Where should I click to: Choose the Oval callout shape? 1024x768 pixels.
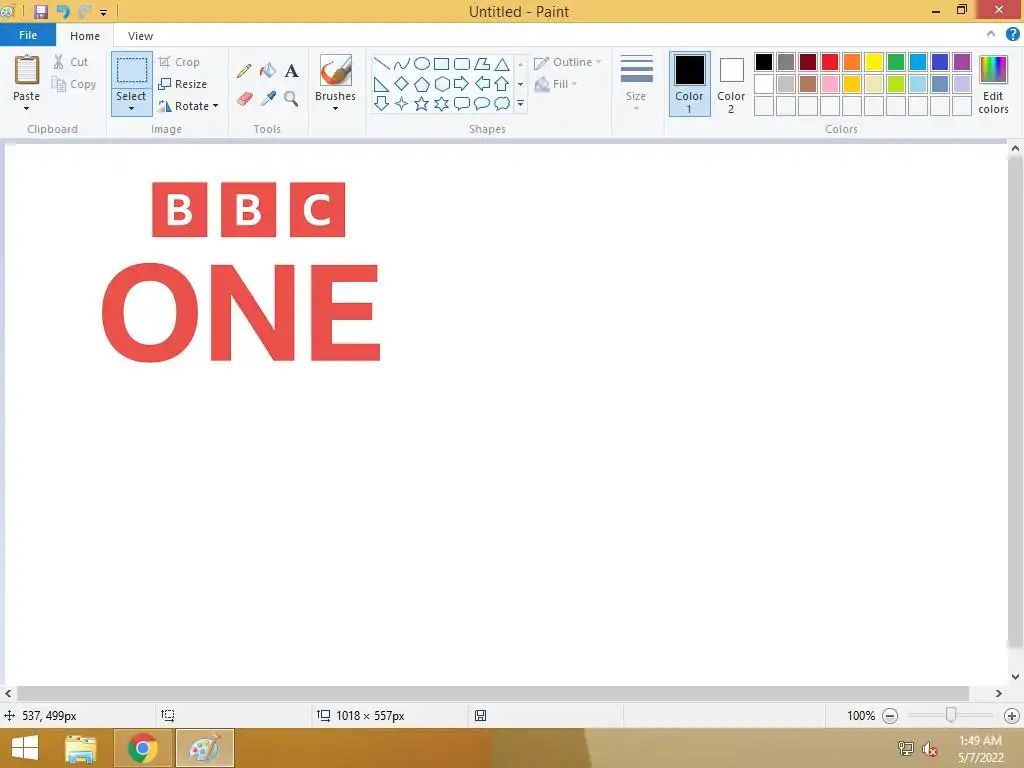pyautogui.click(x=482, y=103)
